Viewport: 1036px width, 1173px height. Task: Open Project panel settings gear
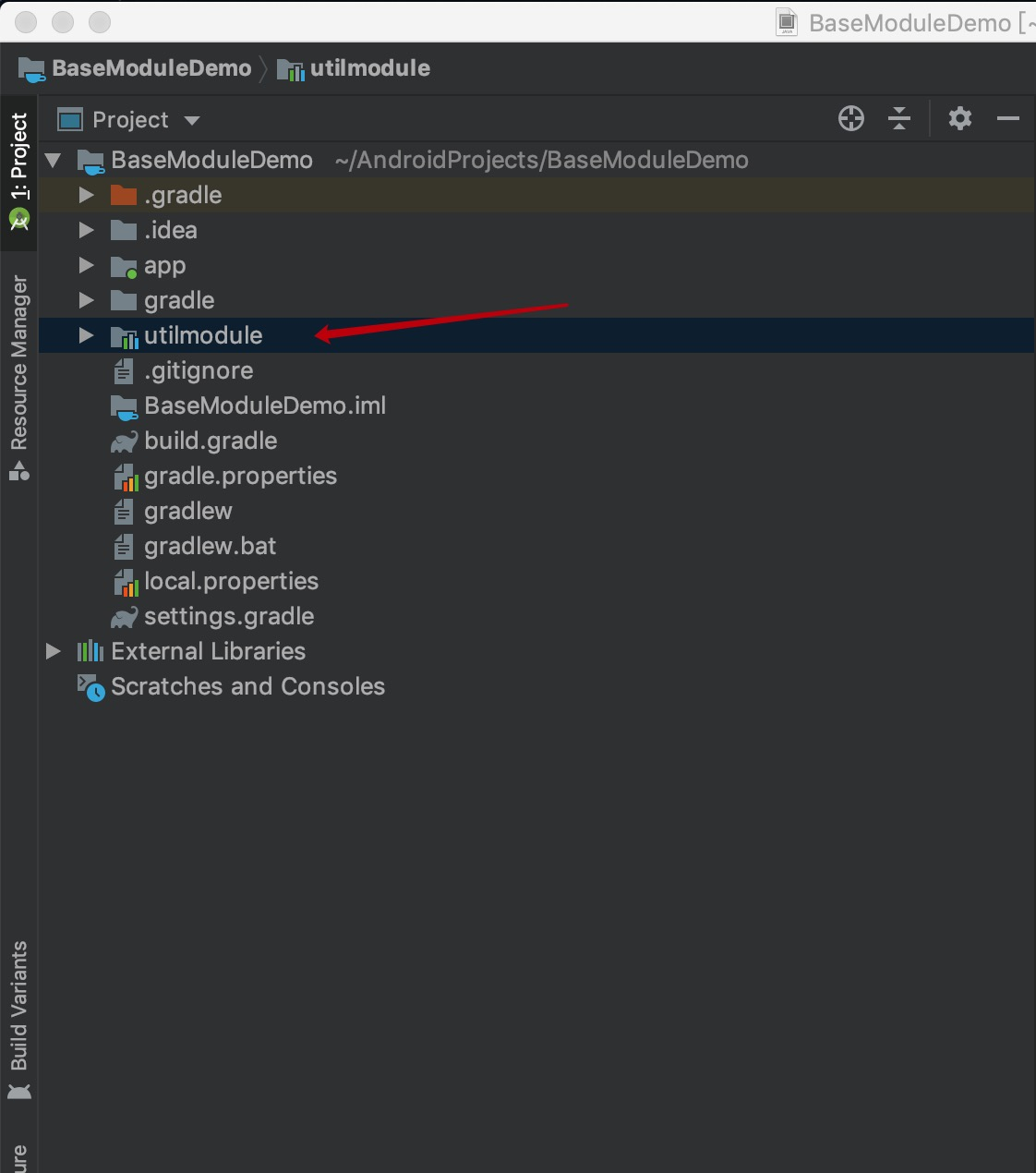point(960,118)
